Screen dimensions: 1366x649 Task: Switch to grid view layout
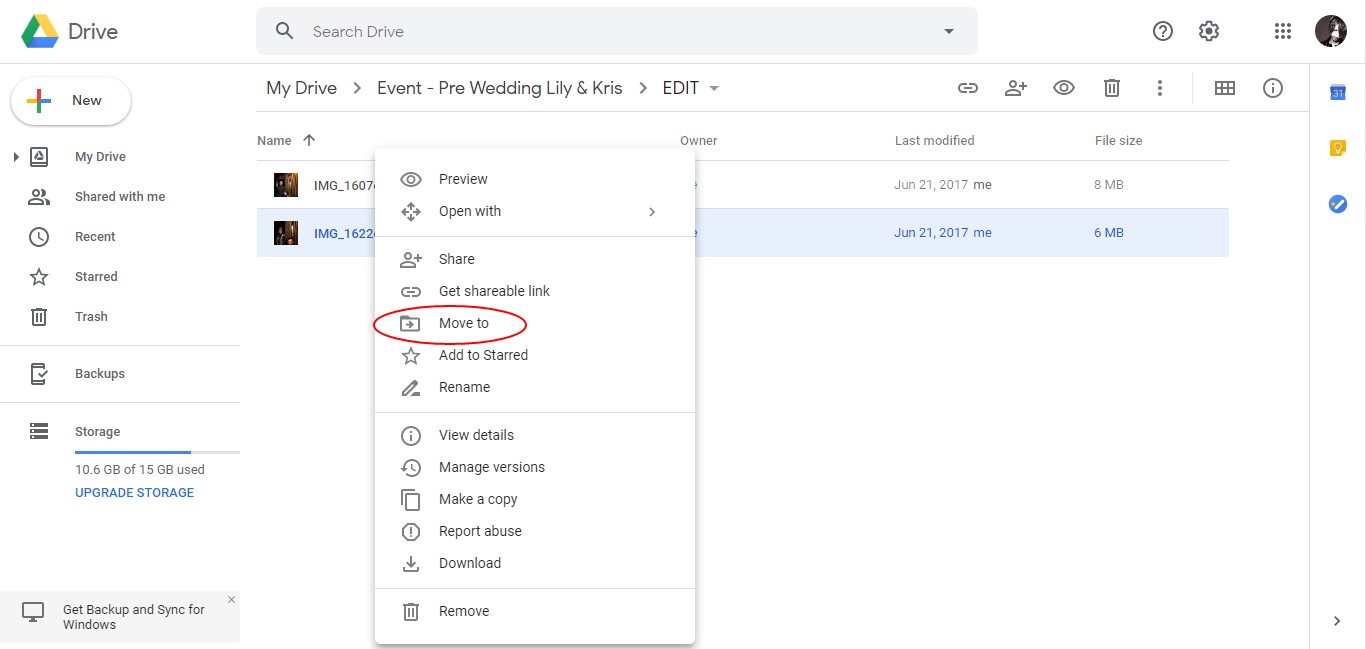point(1225,88)
